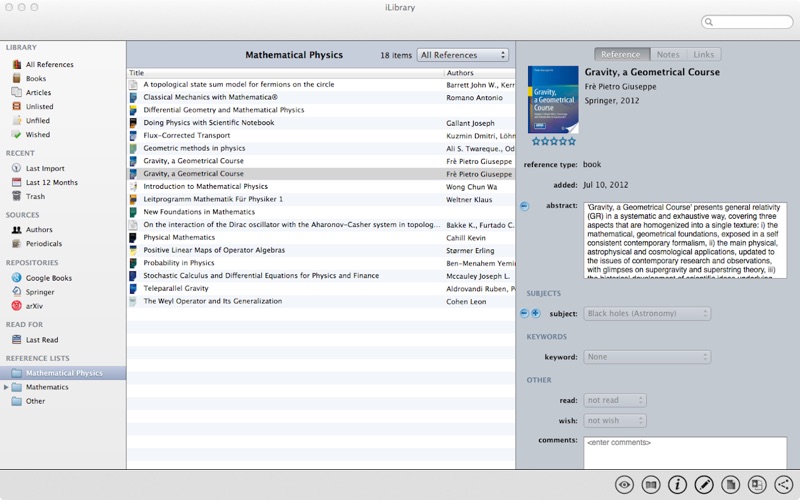Click the document page icon in bottom toolbar
The height and width of the screenshot is (500, 800).
(x=731, y=485)
